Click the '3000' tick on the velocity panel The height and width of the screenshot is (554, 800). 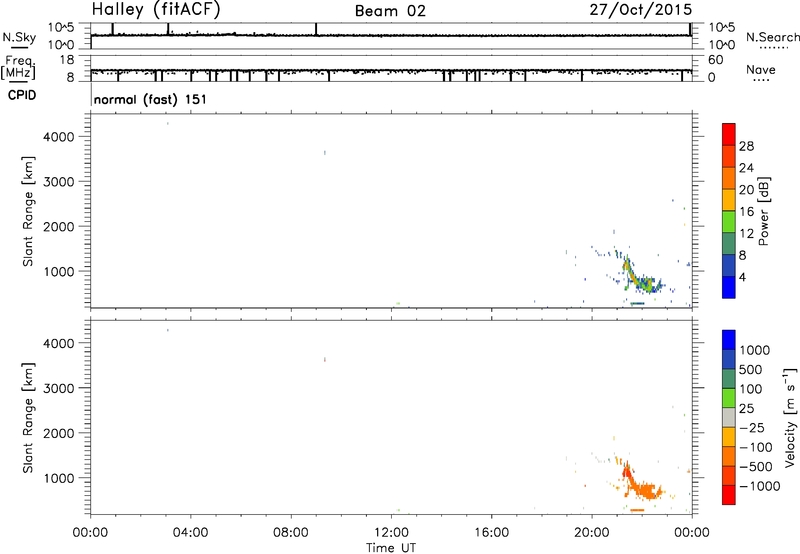pyautogui.click(x=59, y=388)
